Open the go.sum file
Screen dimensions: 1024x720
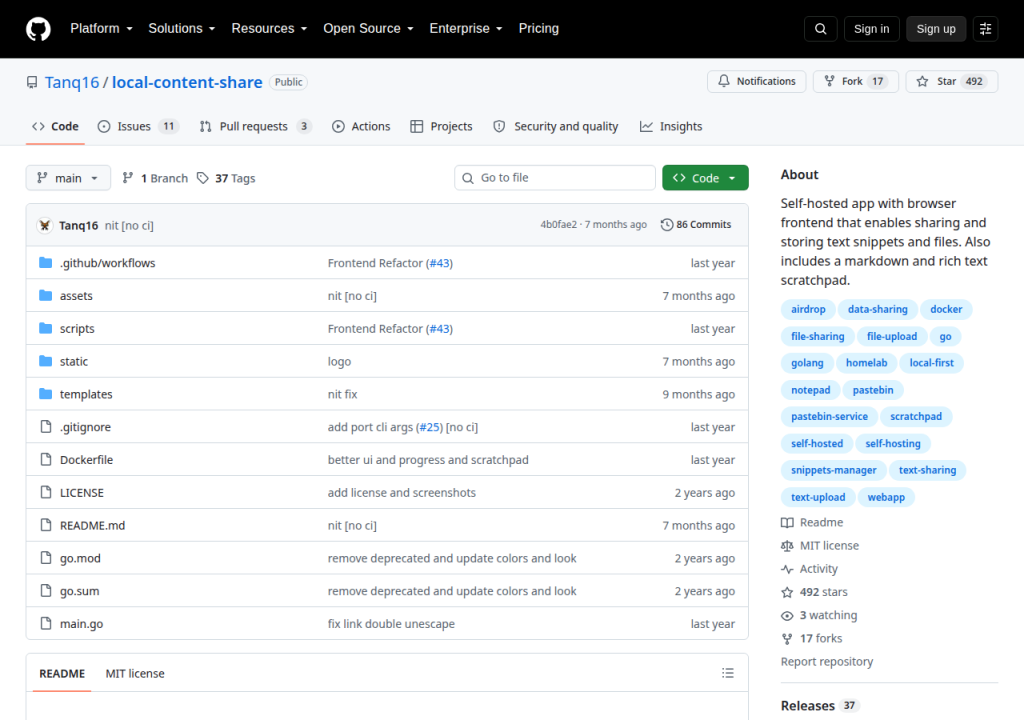coord(80,591)
